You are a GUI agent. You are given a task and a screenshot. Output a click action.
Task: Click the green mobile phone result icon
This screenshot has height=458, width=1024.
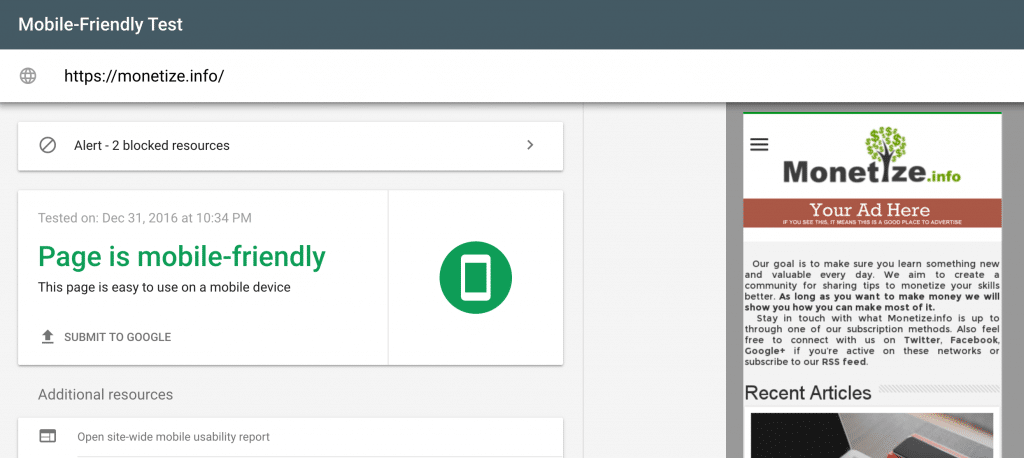[475, 278]
